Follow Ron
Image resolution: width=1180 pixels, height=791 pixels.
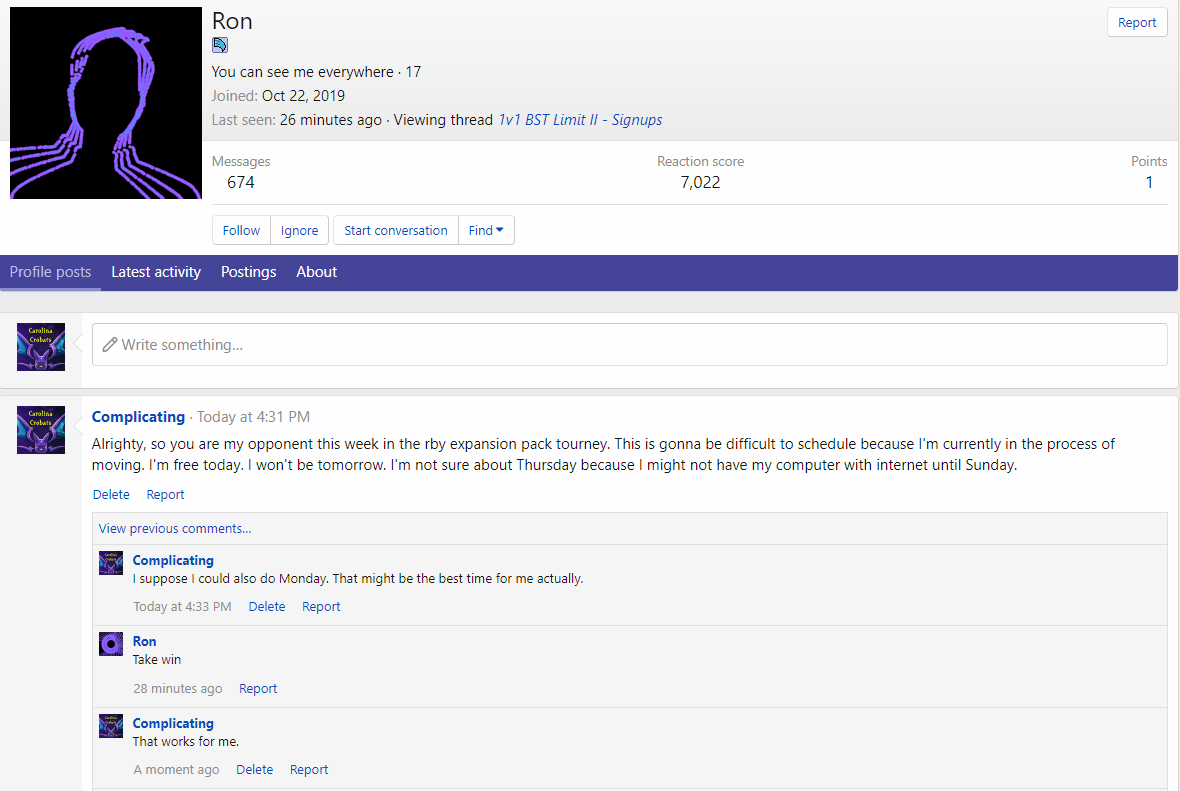241,230
